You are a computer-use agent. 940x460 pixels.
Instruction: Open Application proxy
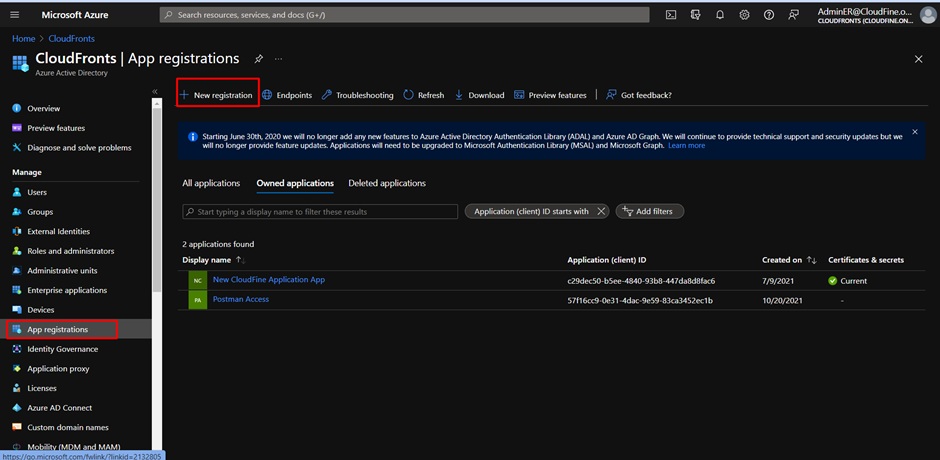click(x=58, y=369)
